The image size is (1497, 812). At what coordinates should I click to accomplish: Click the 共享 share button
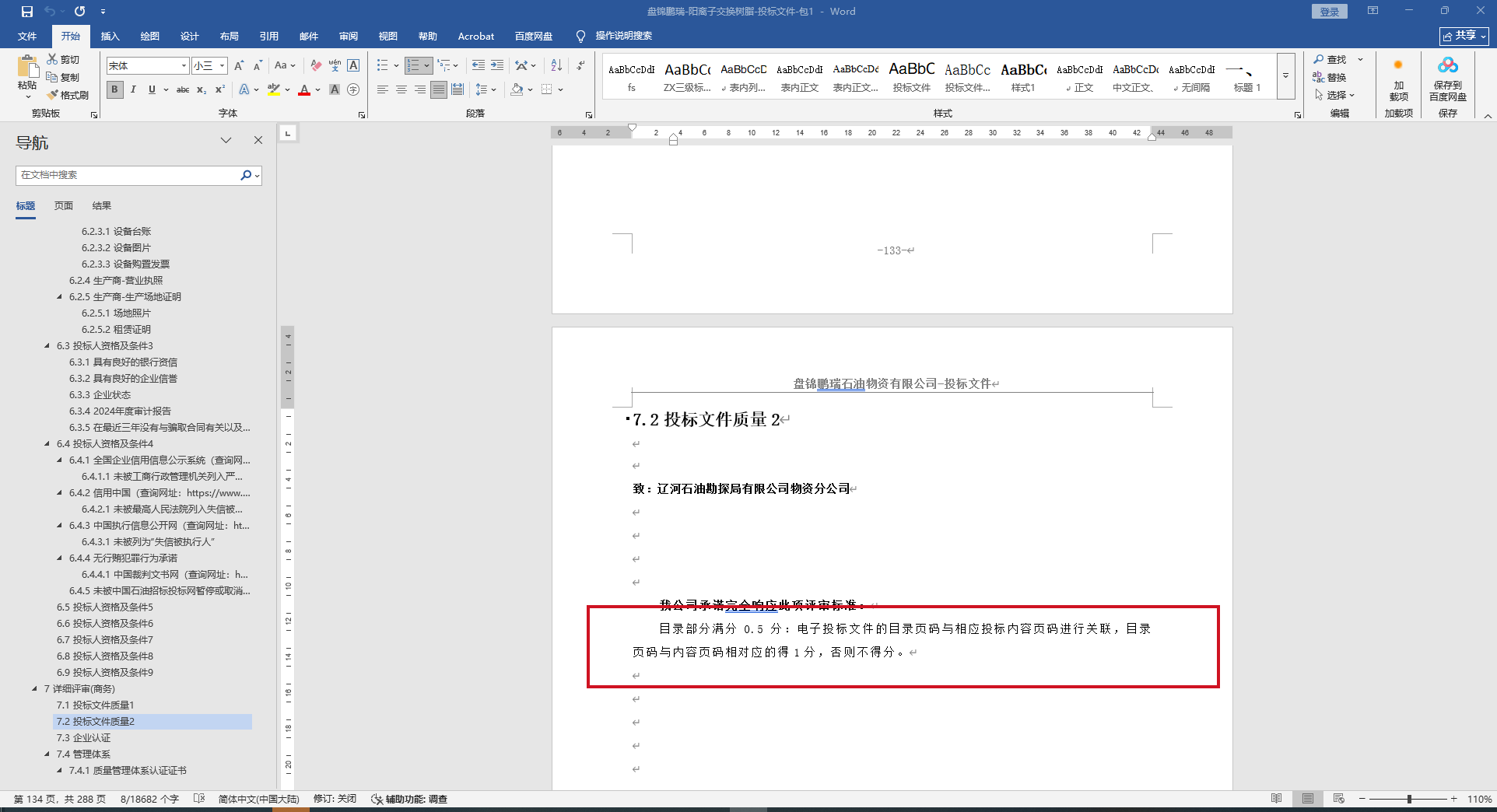point(1464,36)
